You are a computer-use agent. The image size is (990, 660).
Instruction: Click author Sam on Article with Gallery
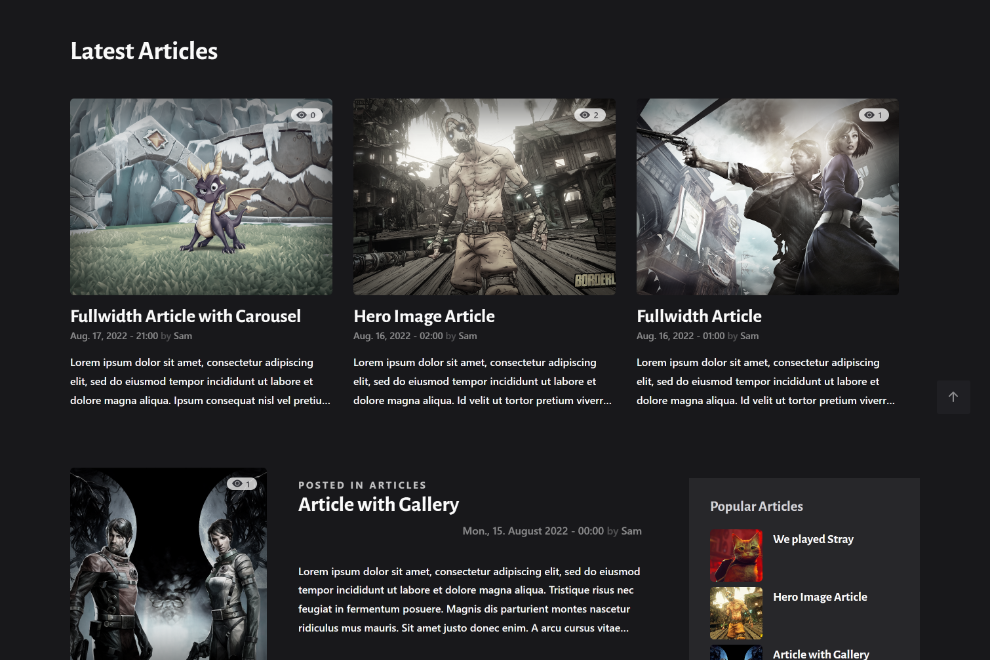[631, 531]
